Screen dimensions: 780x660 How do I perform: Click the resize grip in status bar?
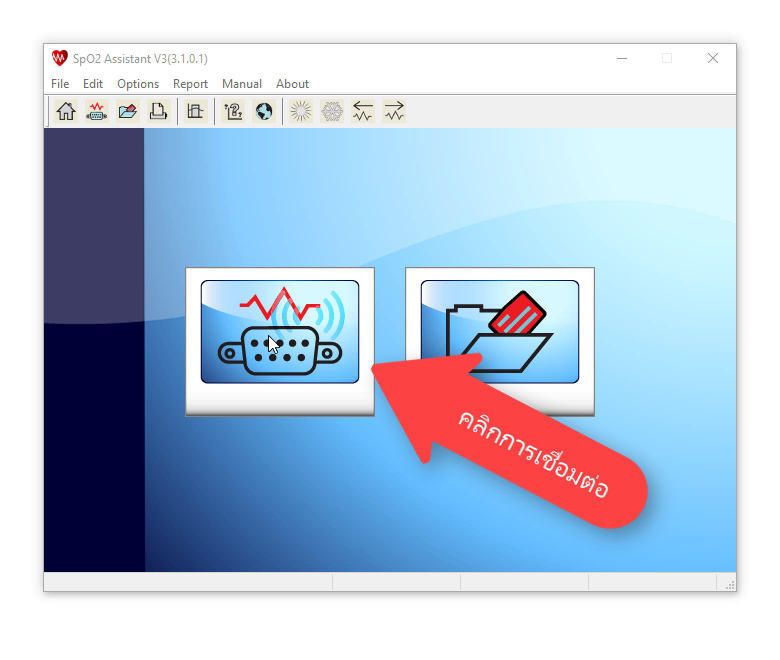point(730,585)
